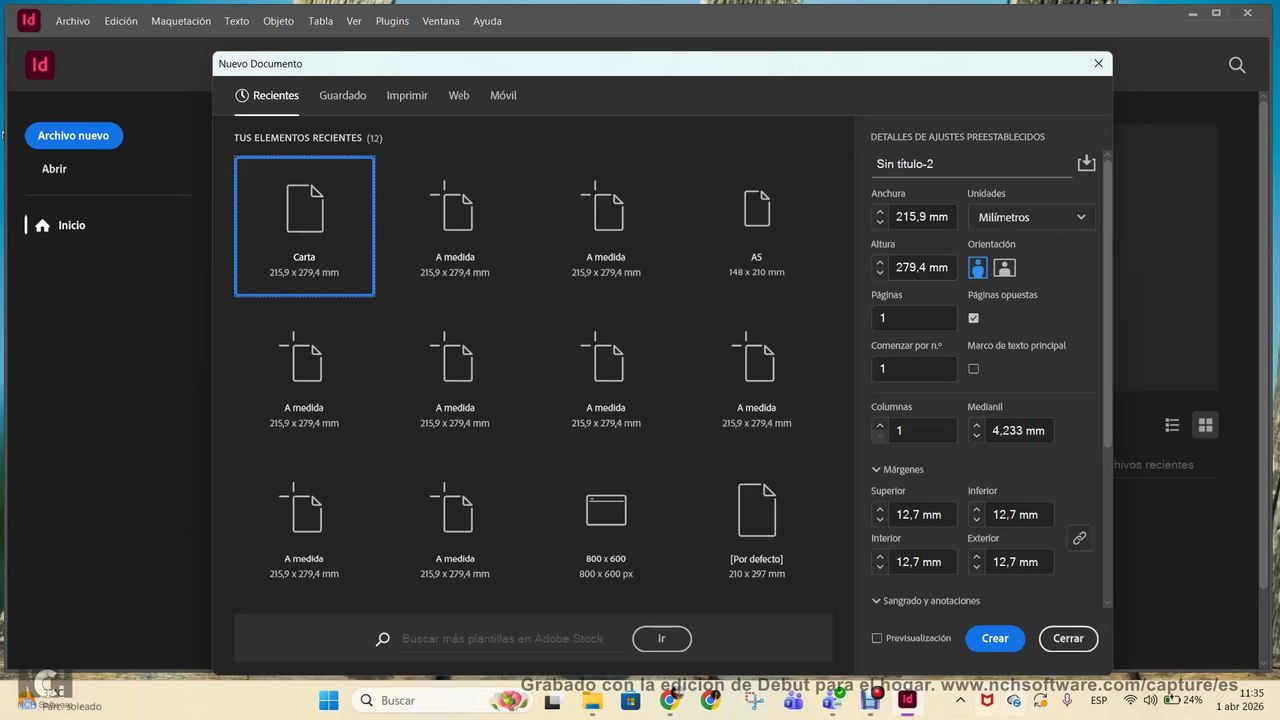Click the search magnifier in InDesign window

coord(1237,65)
